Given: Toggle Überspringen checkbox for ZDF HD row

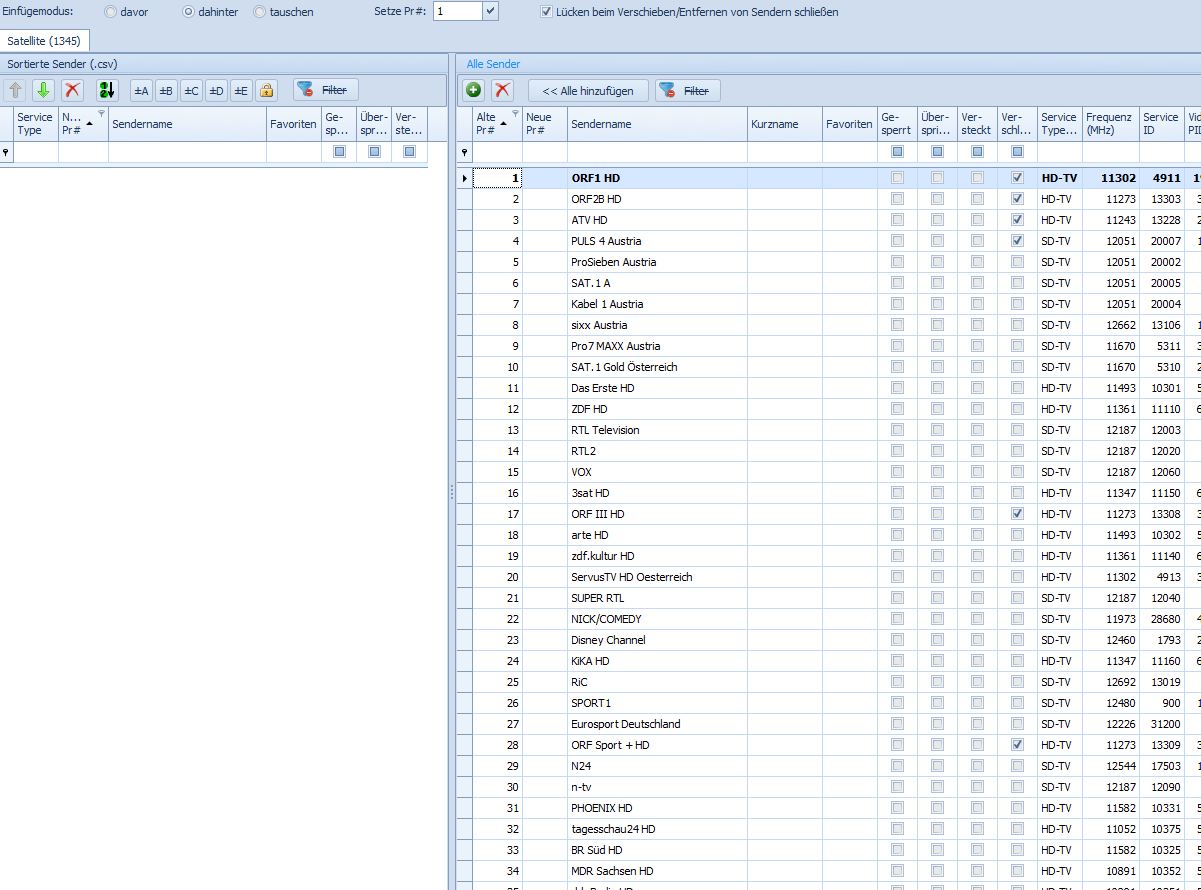Looking at the screenshot, I should coord(937,409).
